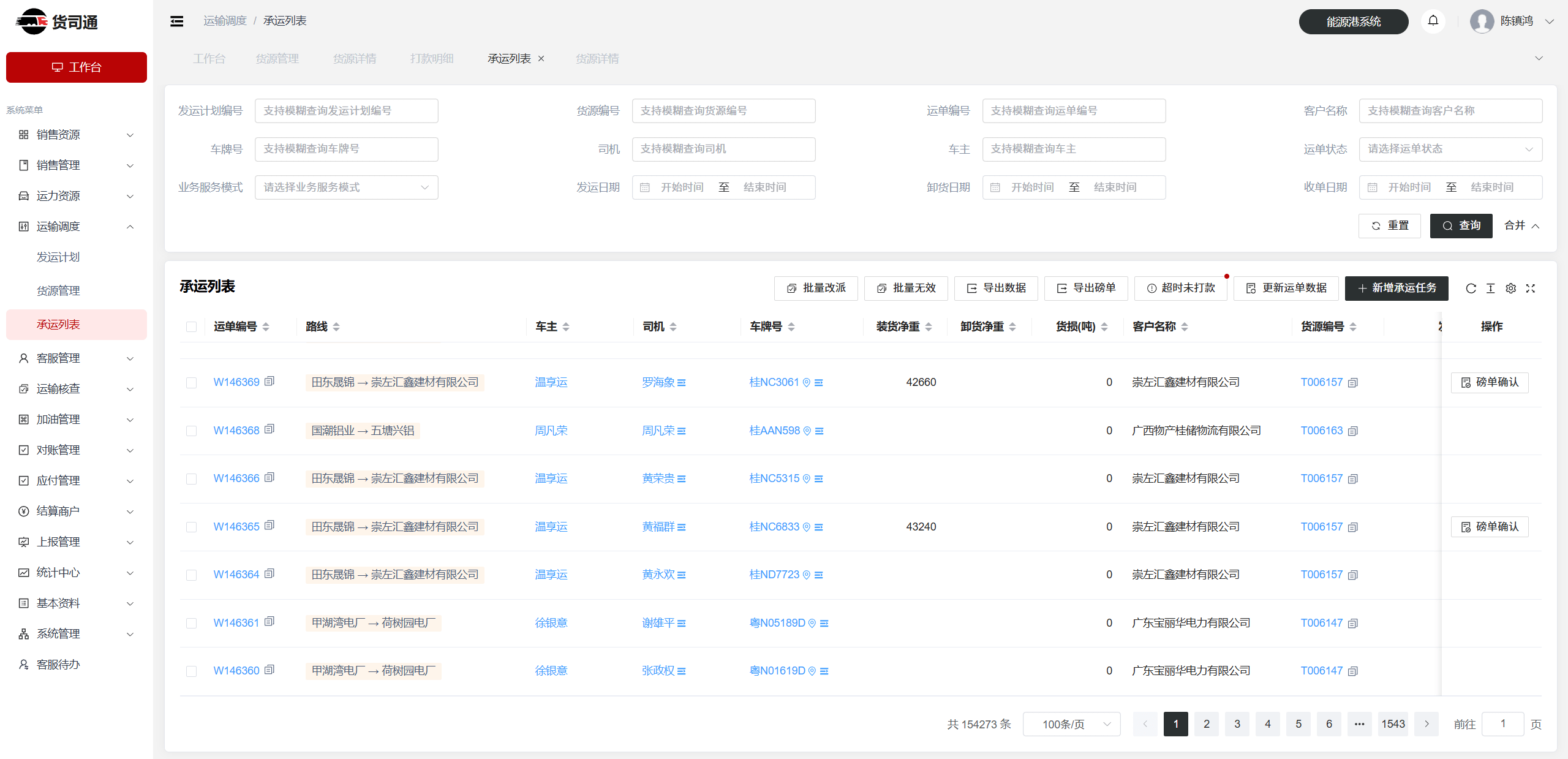Go to page 3 of results
This screenshot has height=759, width=1568.
click(x=1237, y=724)
